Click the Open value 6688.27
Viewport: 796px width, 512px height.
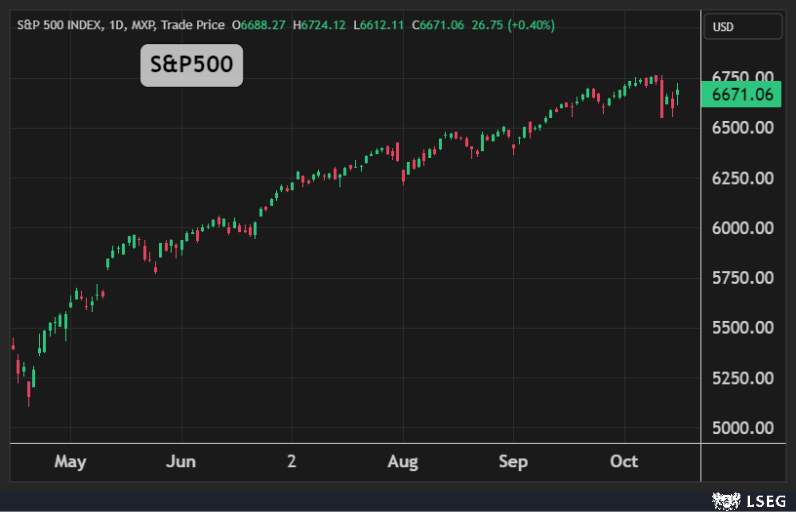[x=264, y=24]
